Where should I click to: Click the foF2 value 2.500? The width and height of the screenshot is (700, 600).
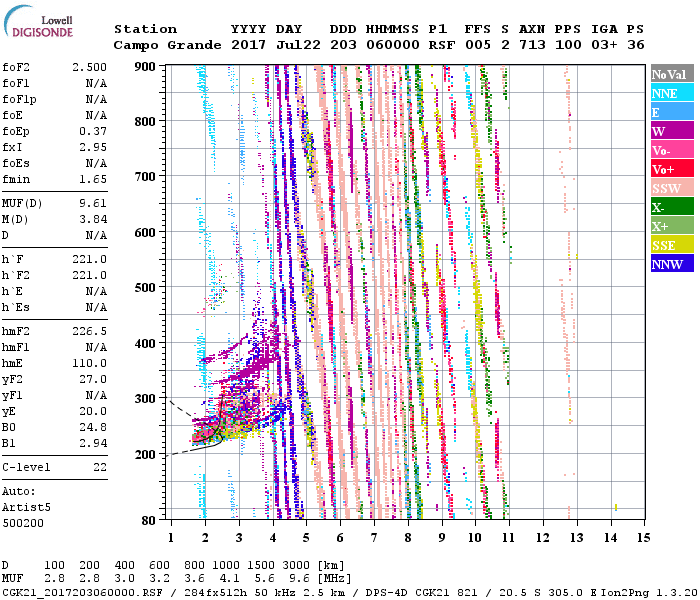click(x=88, y=65)
